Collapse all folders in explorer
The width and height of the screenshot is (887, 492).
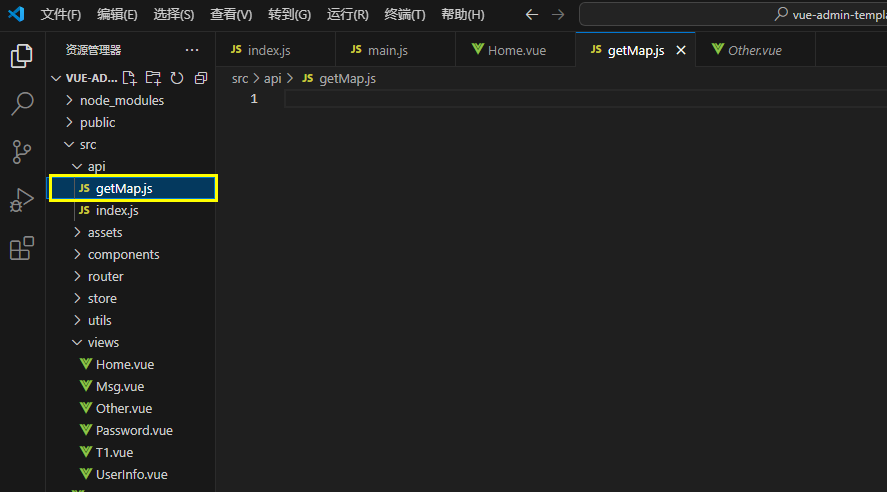201,78
